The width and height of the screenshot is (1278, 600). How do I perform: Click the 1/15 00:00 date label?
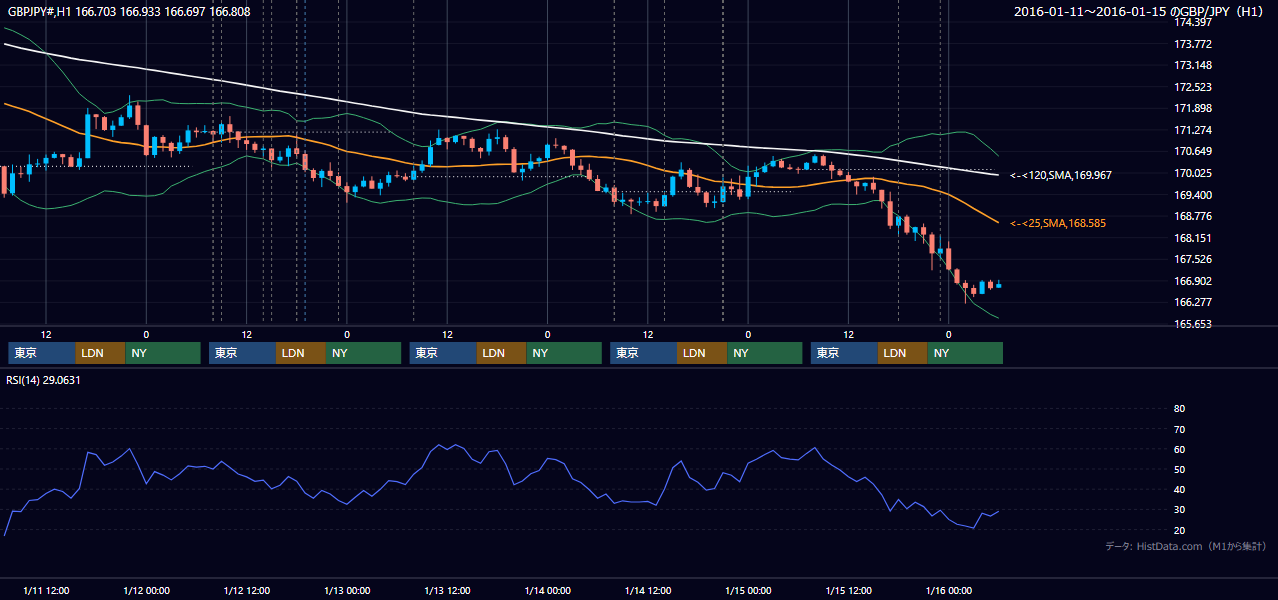(x=748, y=590)
